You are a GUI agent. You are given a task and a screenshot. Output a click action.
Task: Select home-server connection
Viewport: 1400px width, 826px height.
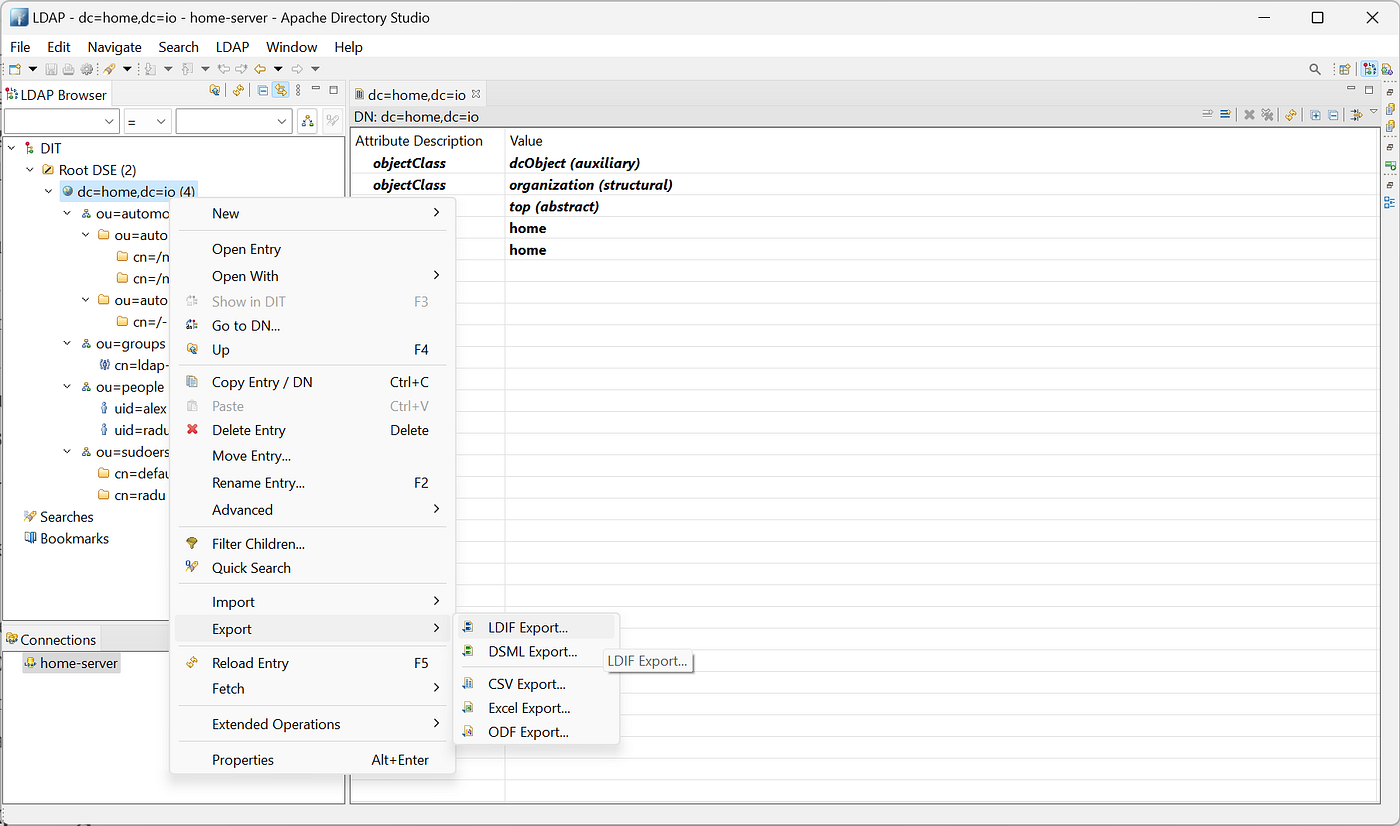tap(71, 663)
